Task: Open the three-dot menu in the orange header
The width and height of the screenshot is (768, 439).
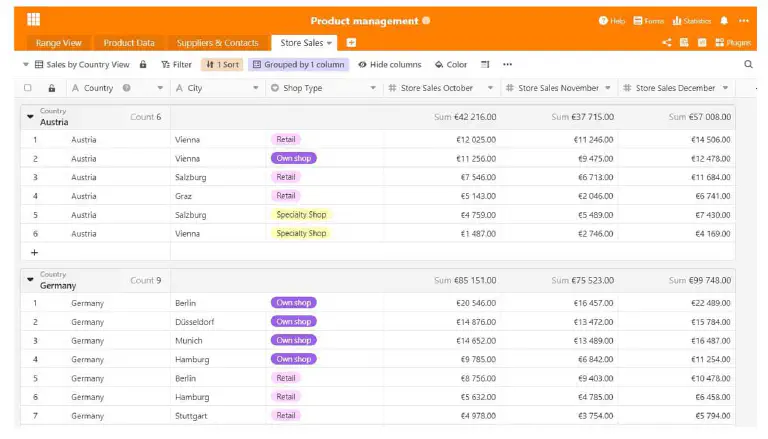Action: point(744,21)
